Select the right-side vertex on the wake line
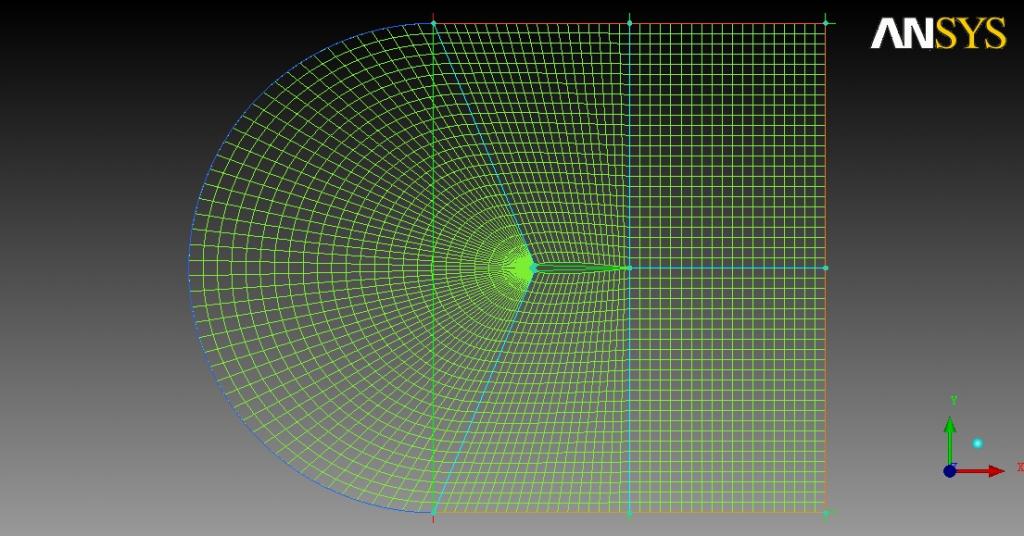1024x536 pixels. [825, 268]
